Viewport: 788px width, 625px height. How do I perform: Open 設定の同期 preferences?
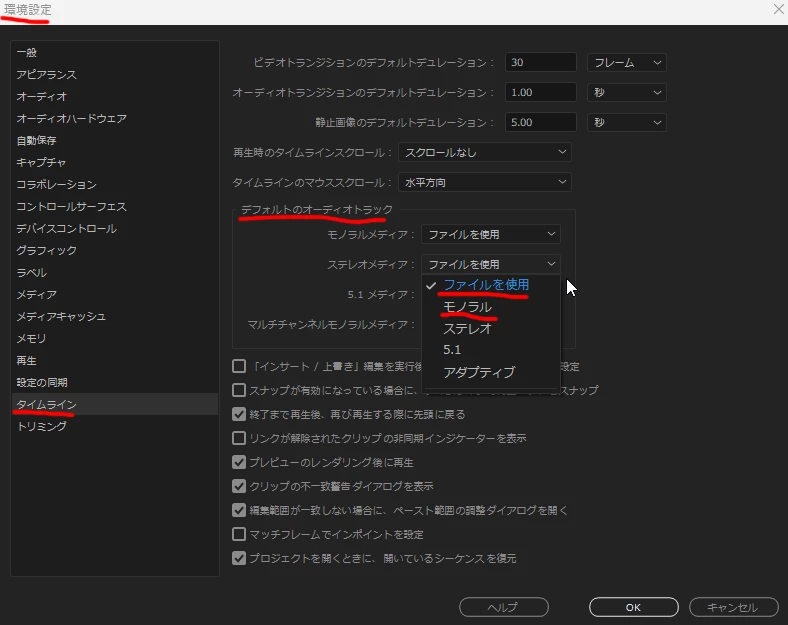click(x=42, y=382)
